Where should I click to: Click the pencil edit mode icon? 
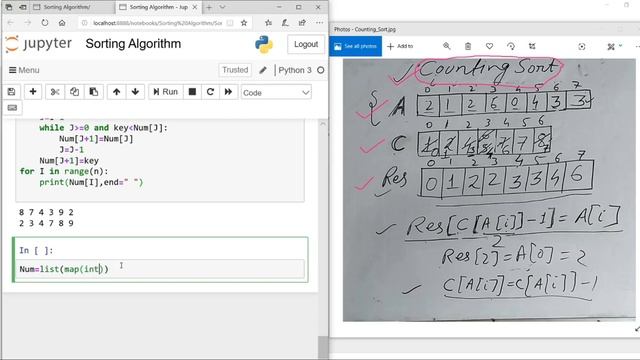click(263, 70)
